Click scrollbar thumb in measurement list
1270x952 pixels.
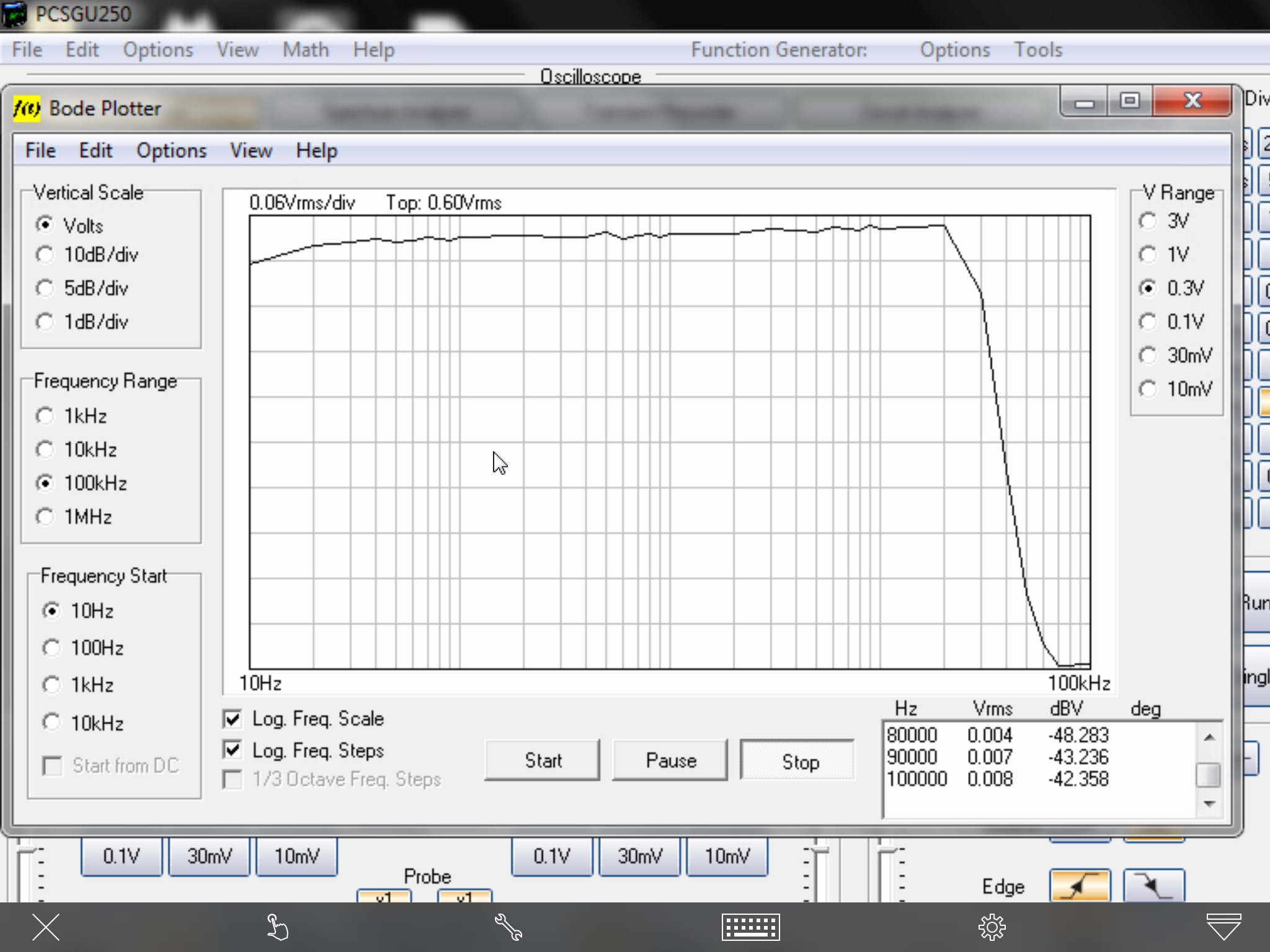pos(1209,775)
